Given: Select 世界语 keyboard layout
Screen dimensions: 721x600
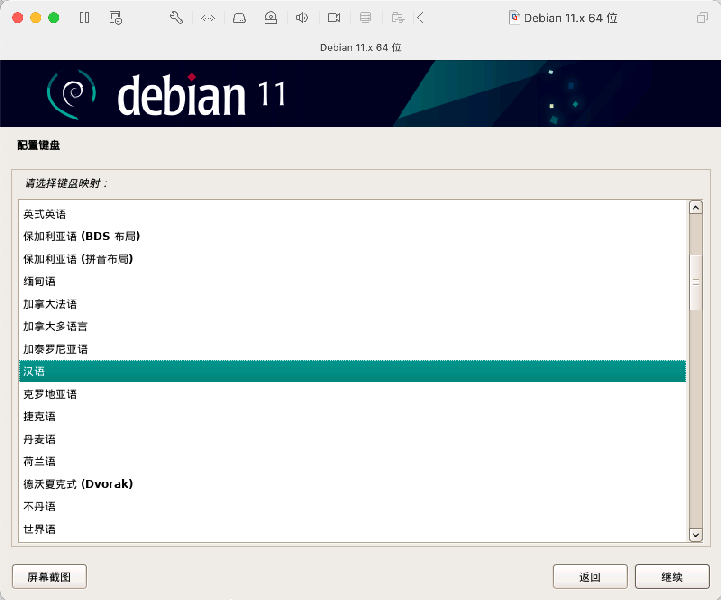Looking at the screenshot, I should point(352,529).
